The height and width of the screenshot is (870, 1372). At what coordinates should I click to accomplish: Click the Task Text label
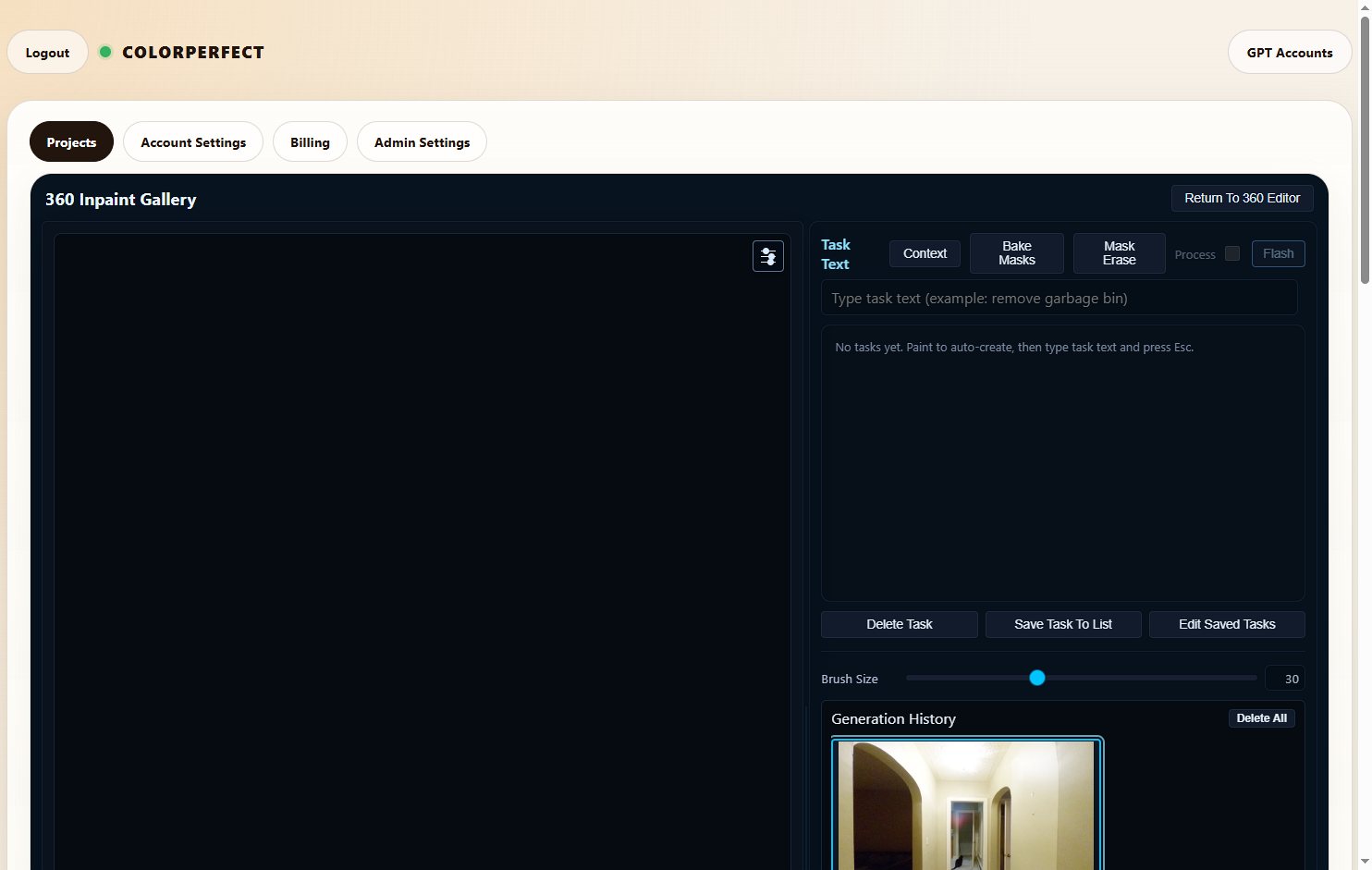tap(836, 254)
